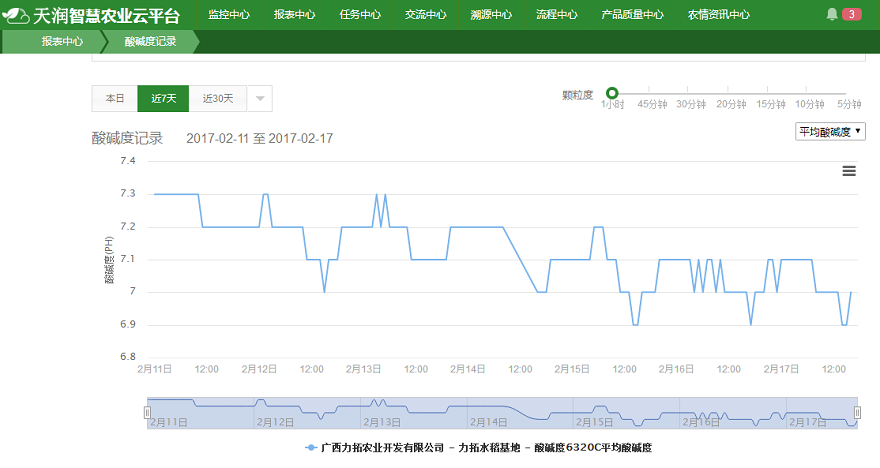Select the 近30天 time range

coord(217,98)
